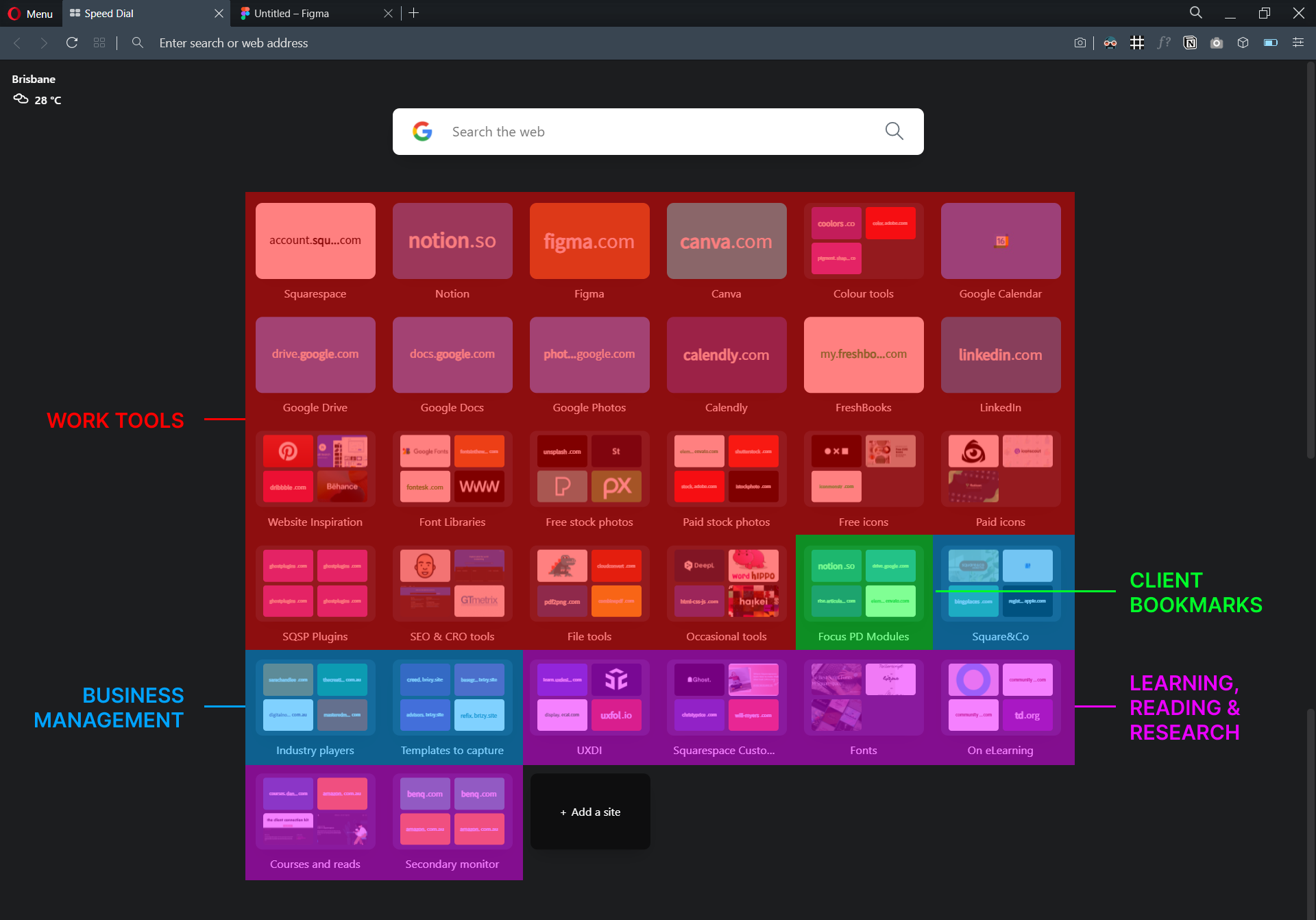
Task: Open the Opera Menu button
Action: tap(30, 13)
